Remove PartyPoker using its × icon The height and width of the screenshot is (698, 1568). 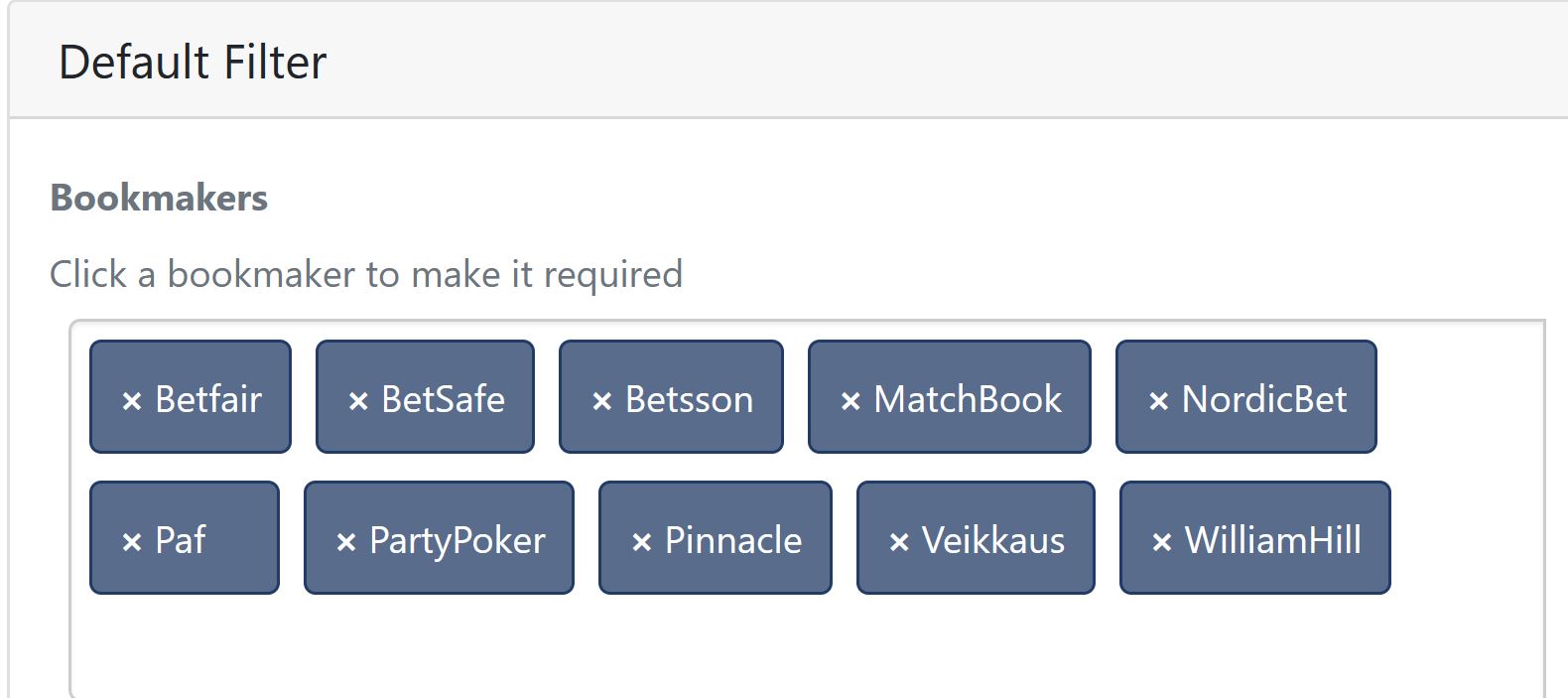pos(346,542)
